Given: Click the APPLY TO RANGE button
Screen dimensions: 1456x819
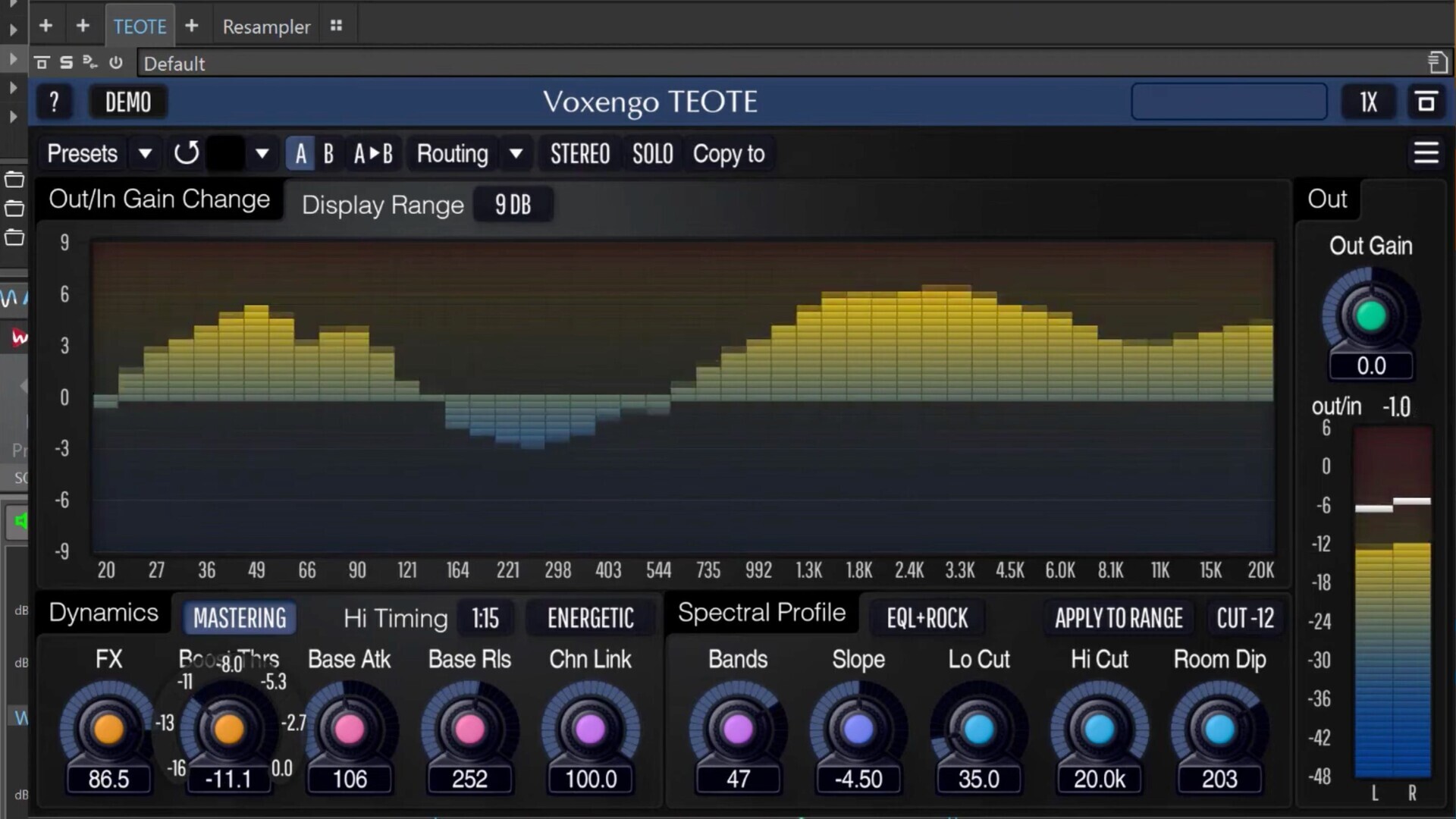Looking at the screenshot, I should tap(1119, 618).
